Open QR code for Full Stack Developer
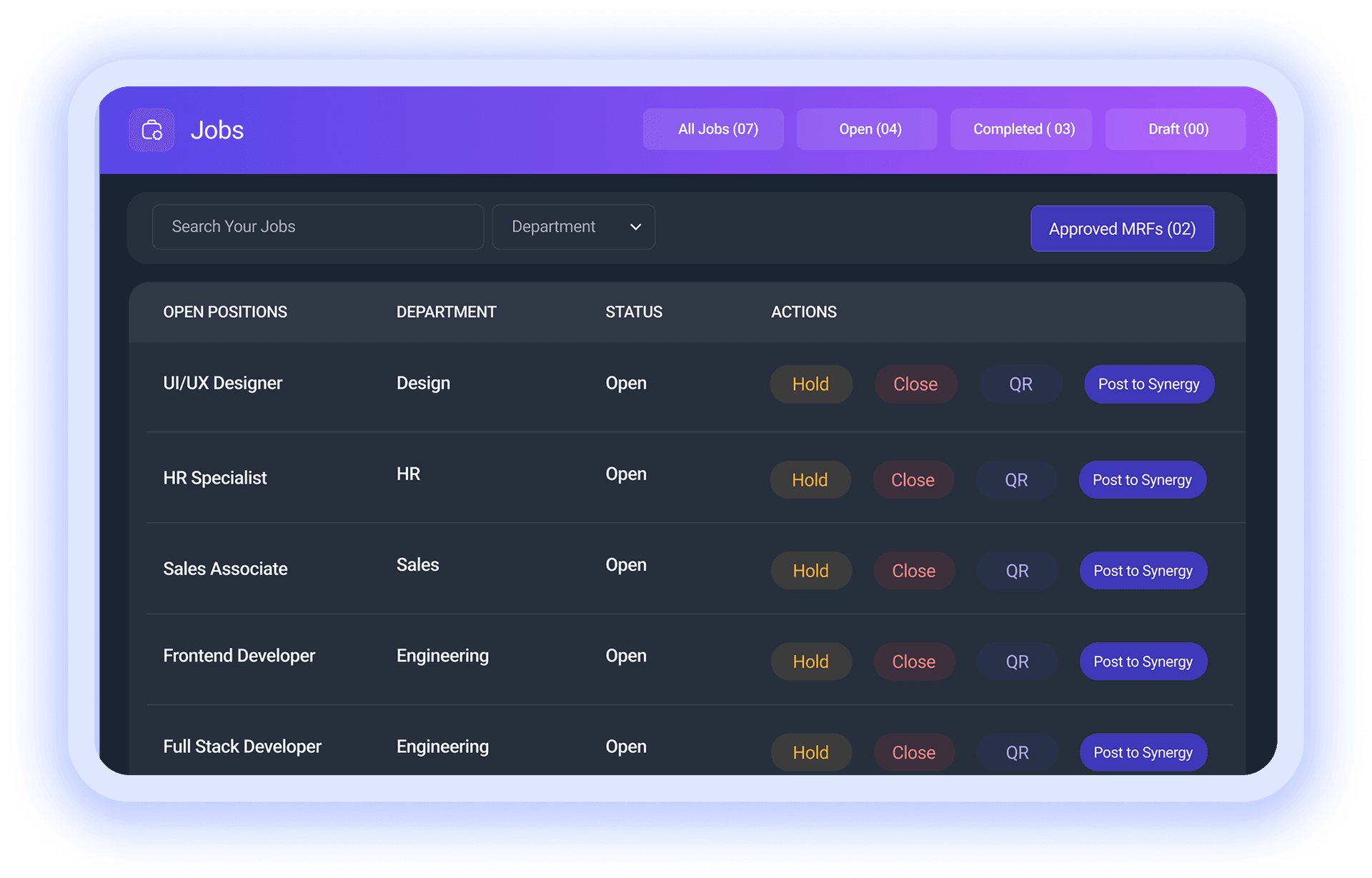 click(1016, 752)
